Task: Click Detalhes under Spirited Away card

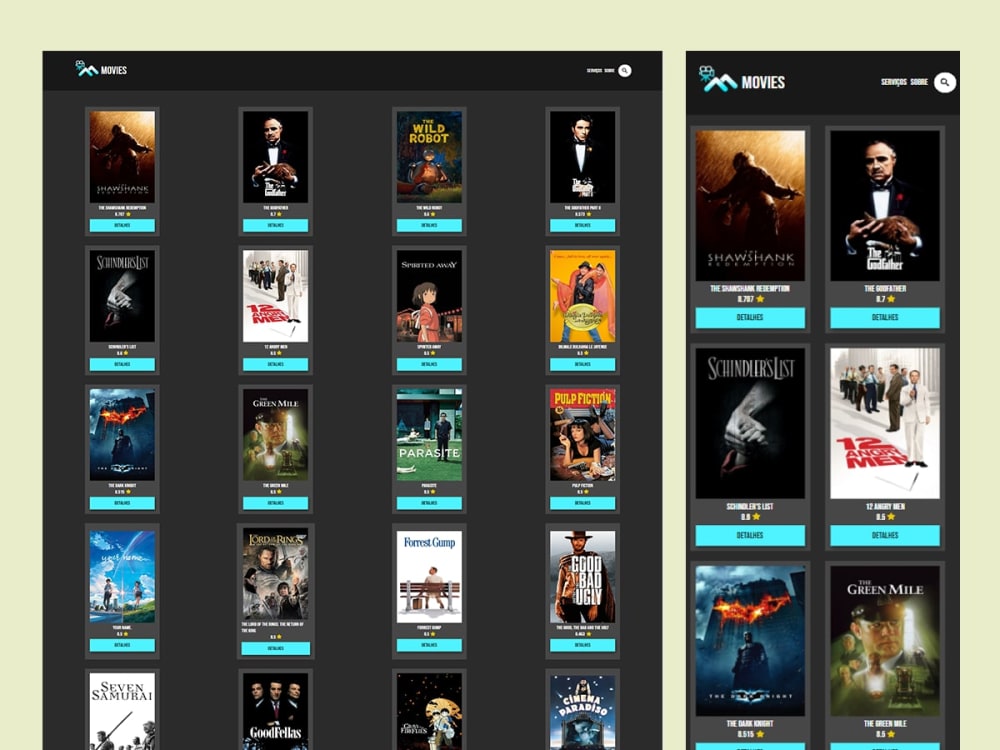Action: pyautogui.click(x=429, y=364)
